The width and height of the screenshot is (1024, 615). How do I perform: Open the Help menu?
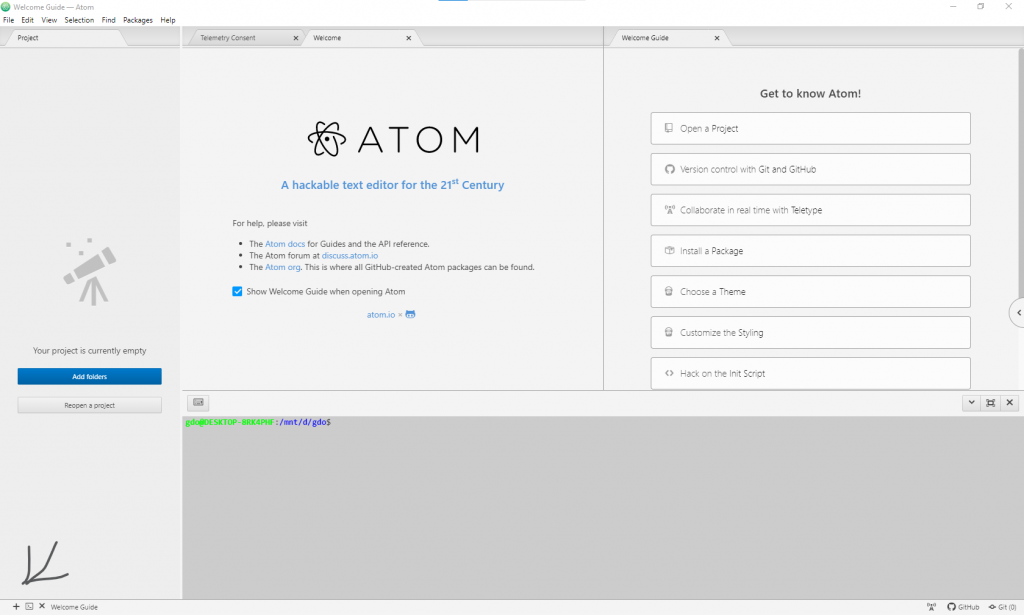point(168,20)
